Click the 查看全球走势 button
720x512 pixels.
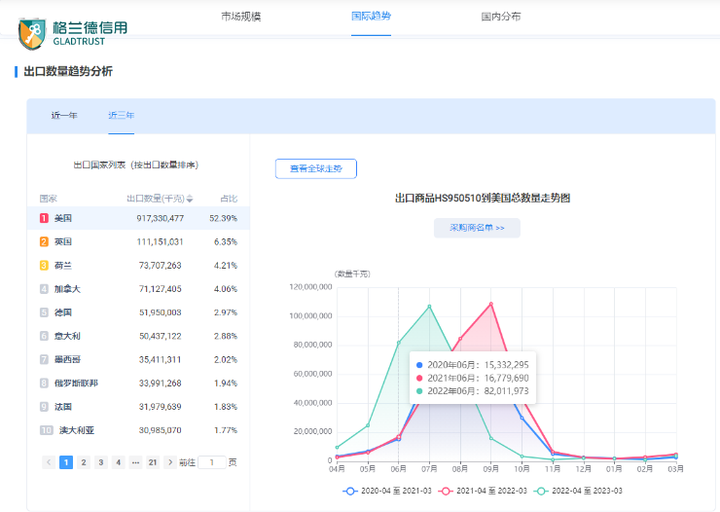pos(316,169)
